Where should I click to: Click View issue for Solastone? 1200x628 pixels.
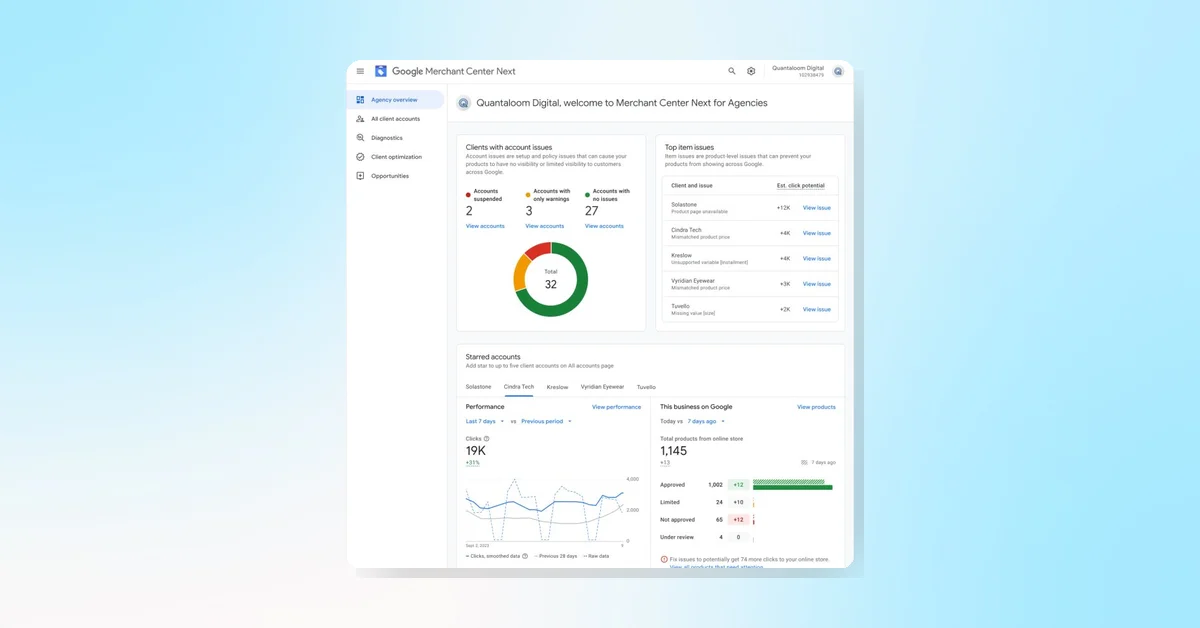point(818,206)
